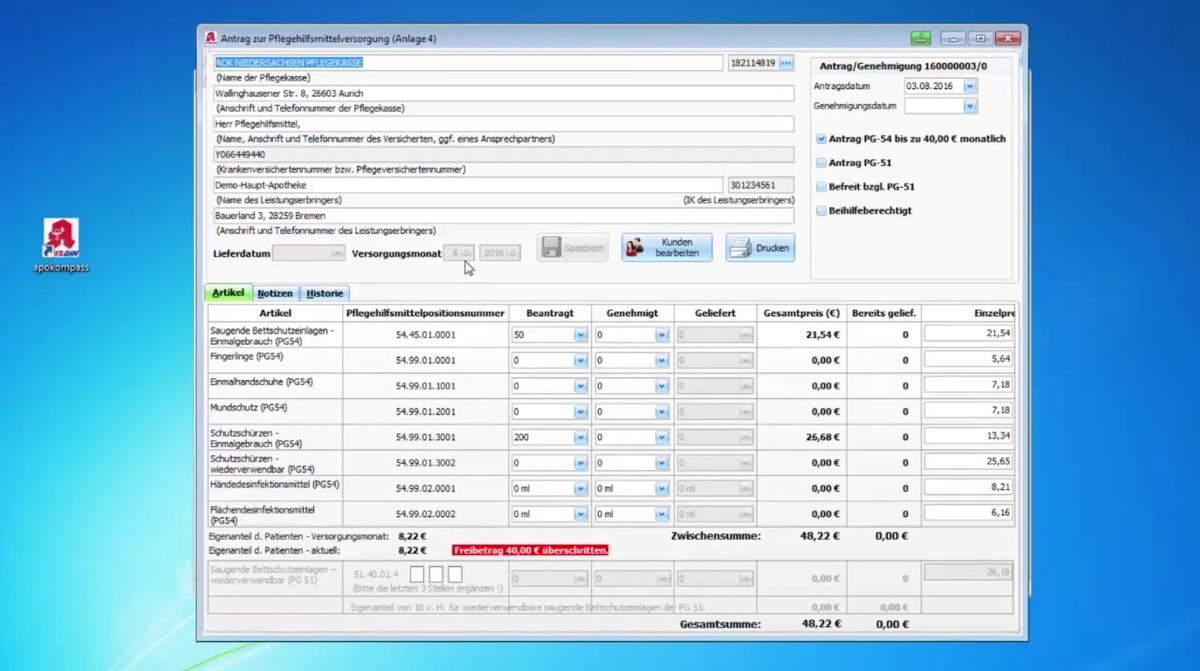Open the Historie tab

tap(324, 293)
